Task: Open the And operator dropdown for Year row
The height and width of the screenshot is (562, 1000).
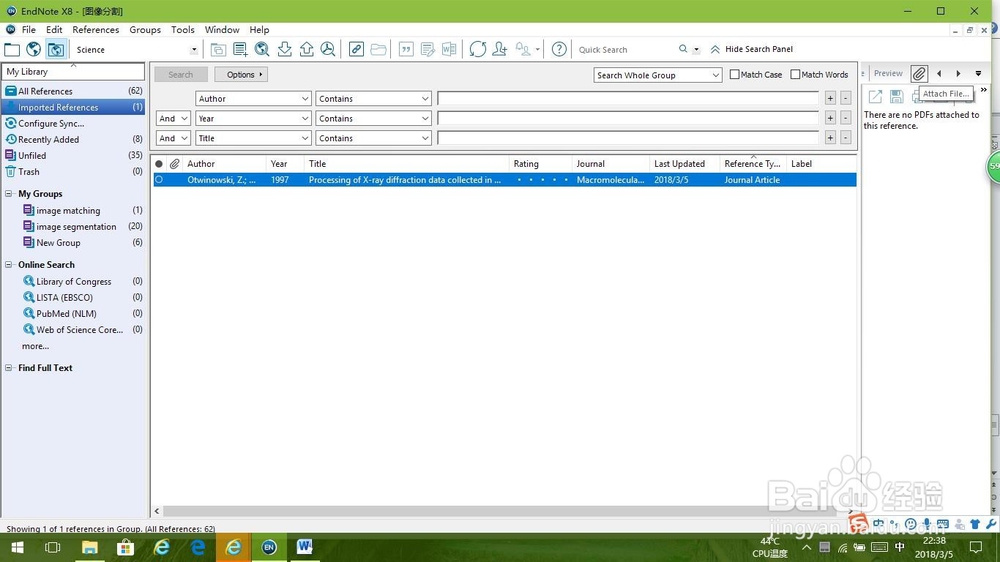Action: 173,119
